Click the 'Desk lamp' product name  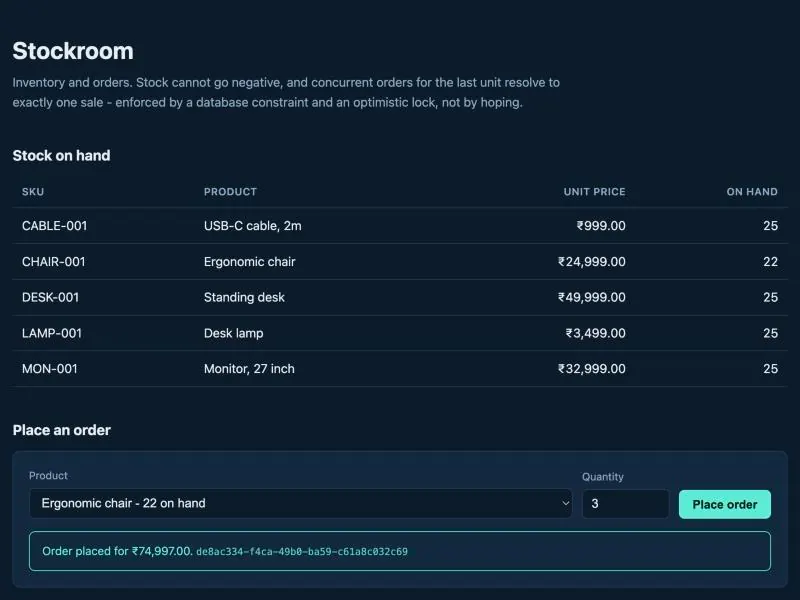tap(234, 333)
